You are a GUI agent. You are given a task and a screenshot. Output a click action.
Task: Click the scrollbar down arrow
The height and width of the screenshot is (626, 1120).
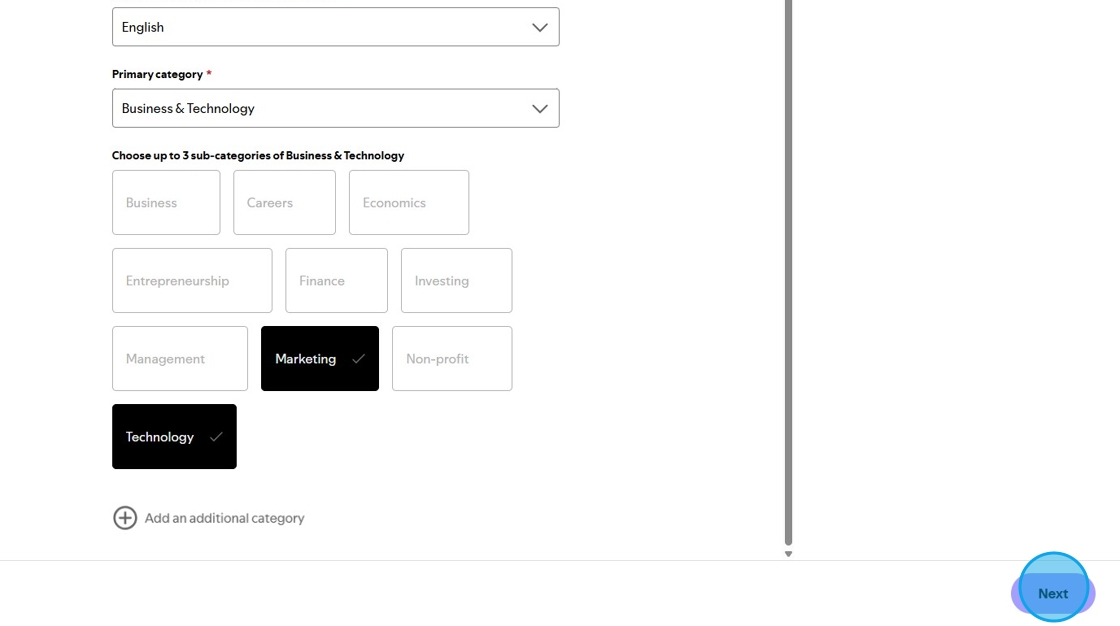coord(789,554)
